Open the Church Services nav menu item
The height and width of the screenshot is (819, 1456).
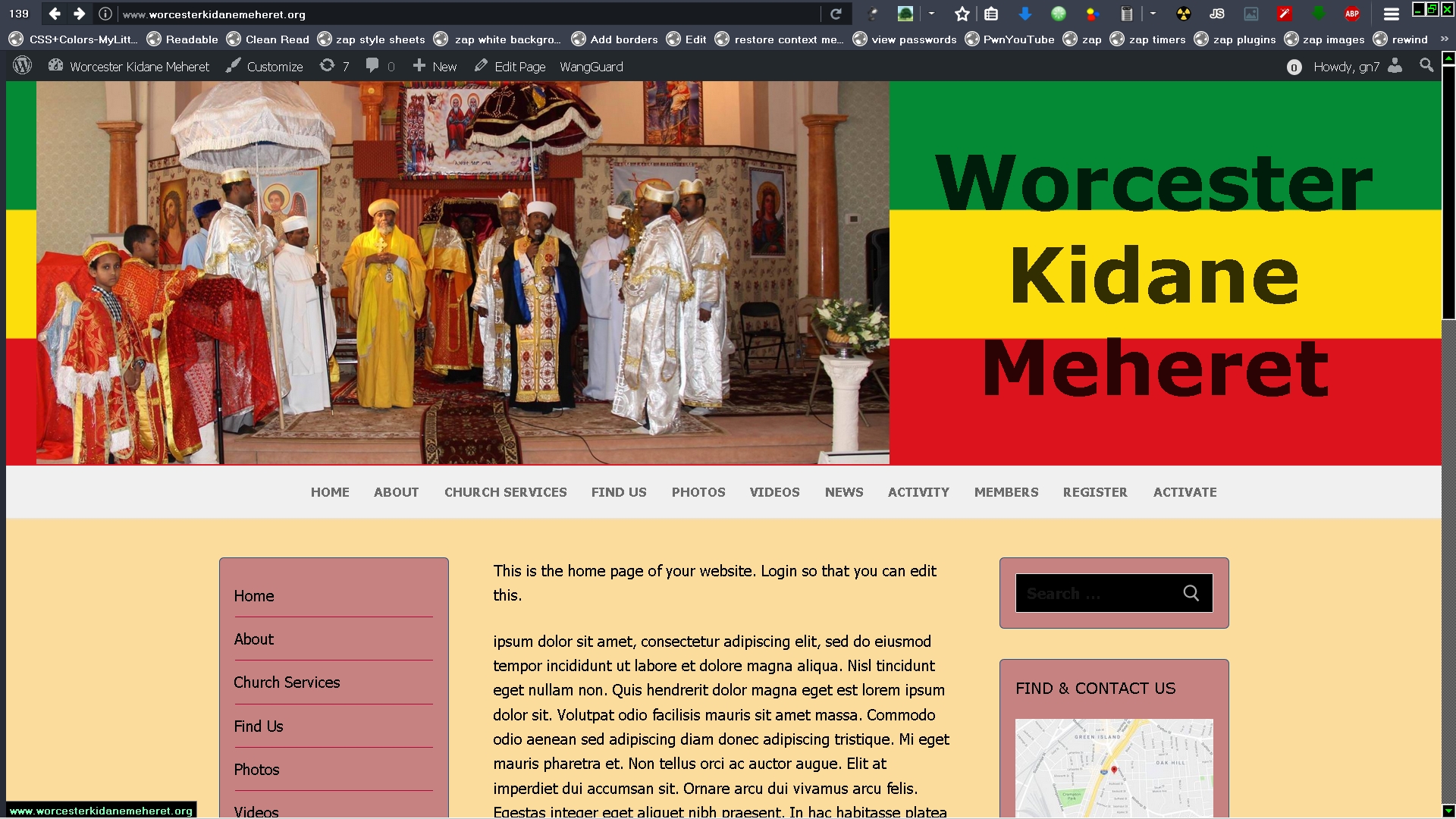coord(505,492)
